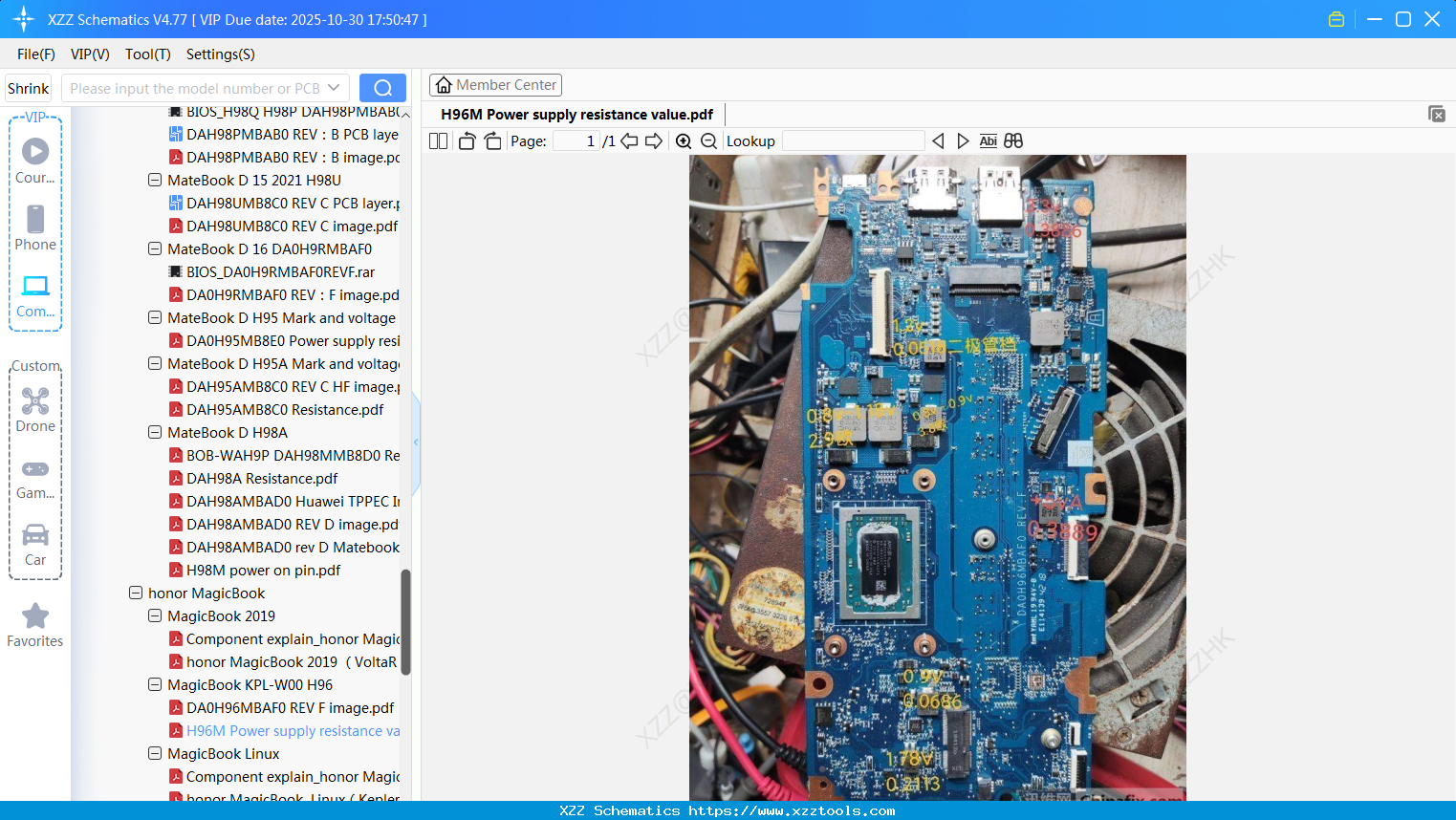Open the Member Center button

tap(495, 85)
